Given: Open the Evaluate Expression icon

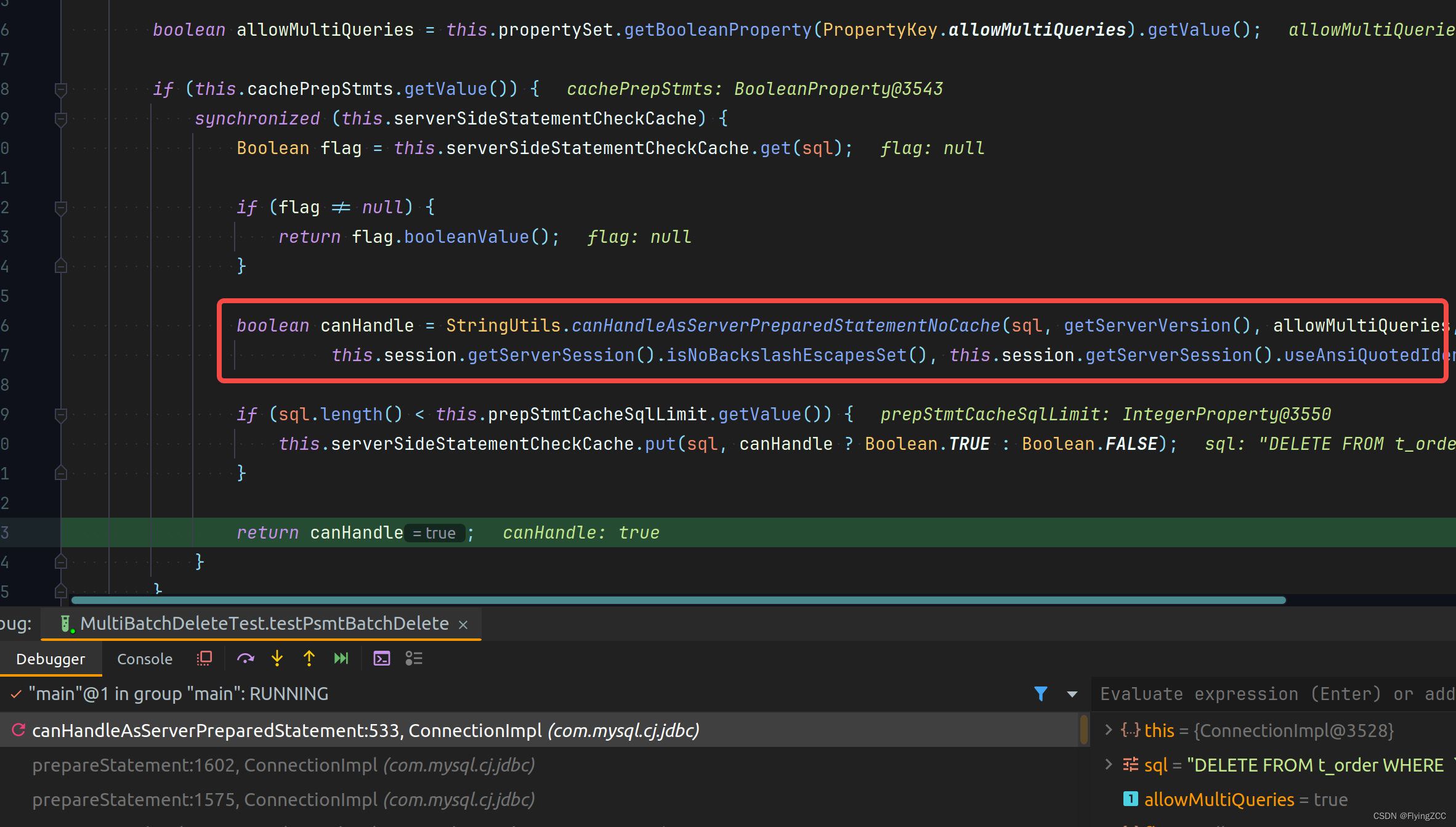Looking at the screenshot, I should pyautogui.click(x=382, y=659).
